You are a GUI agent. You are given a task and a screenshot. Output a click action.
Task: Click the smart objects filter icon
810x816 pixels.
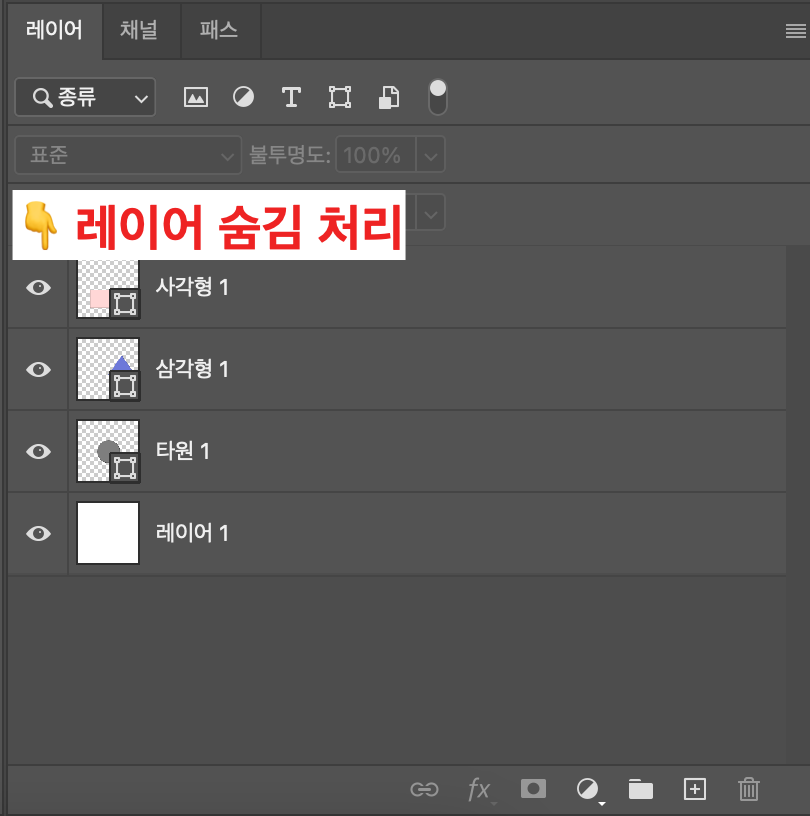pyautogui.click(x=388, y=97)
